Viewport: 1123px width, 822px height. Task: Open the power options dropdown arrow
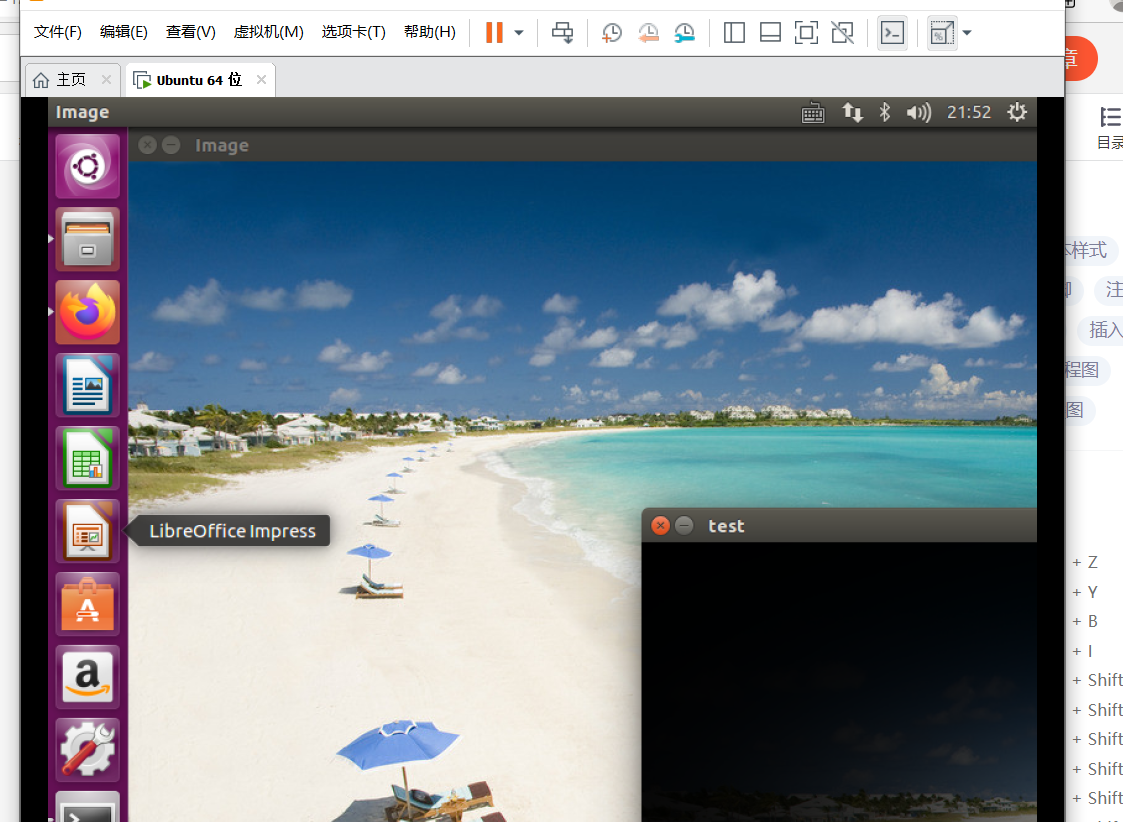coord(519,33)
